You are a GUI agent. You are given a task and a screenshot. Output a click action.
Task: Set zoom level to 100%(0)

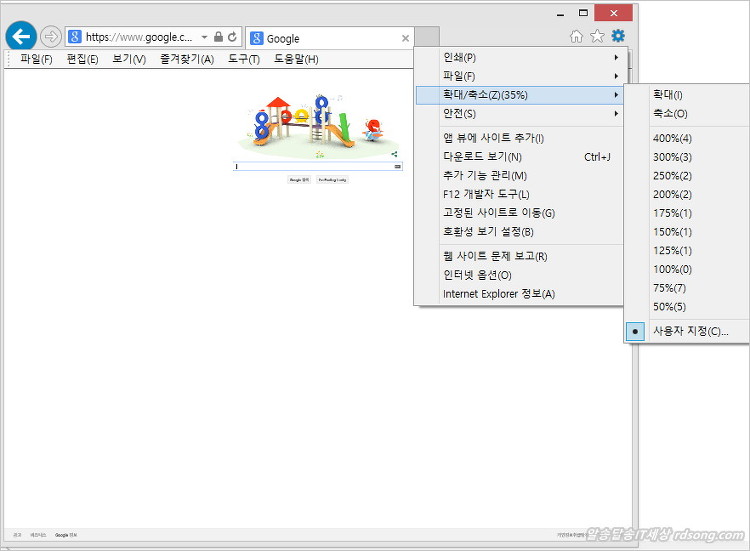point(672,269)
